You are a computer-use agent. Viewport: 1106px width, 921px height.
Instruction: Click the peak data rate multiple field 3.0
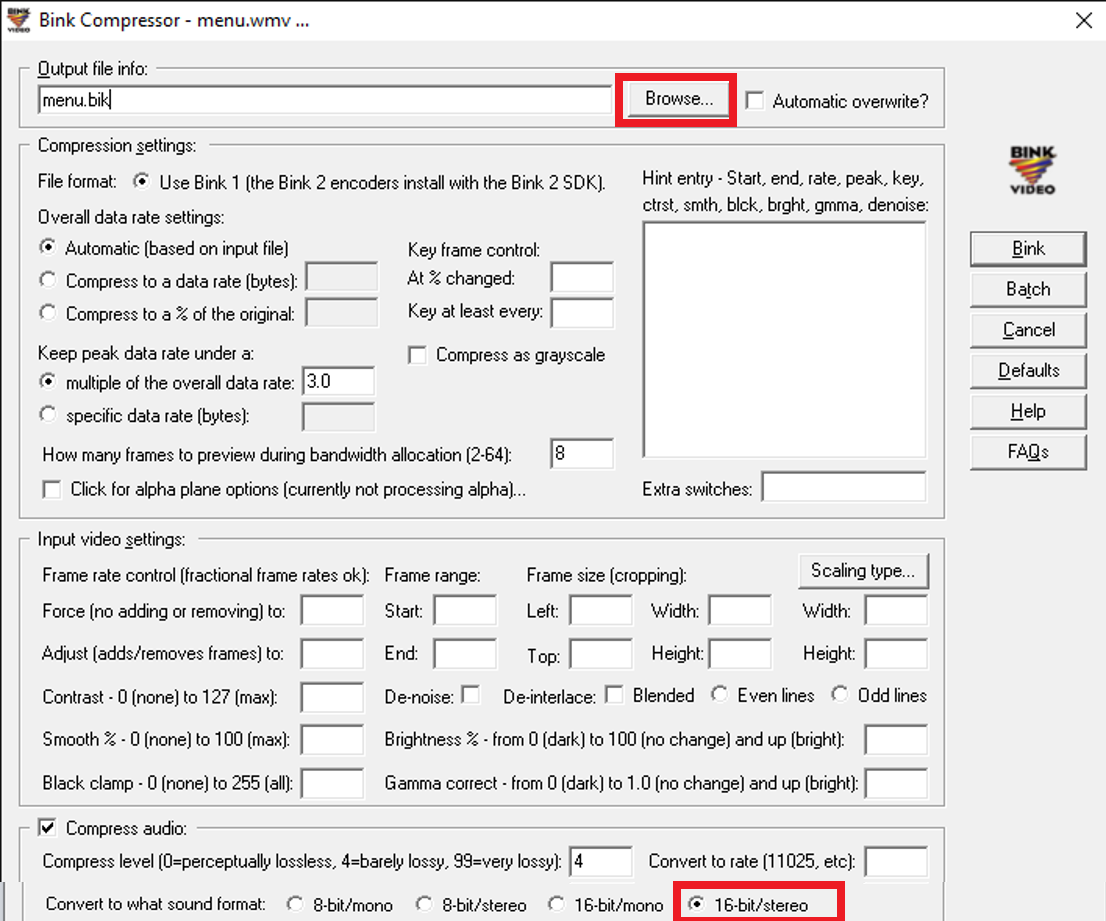(338, 382)
